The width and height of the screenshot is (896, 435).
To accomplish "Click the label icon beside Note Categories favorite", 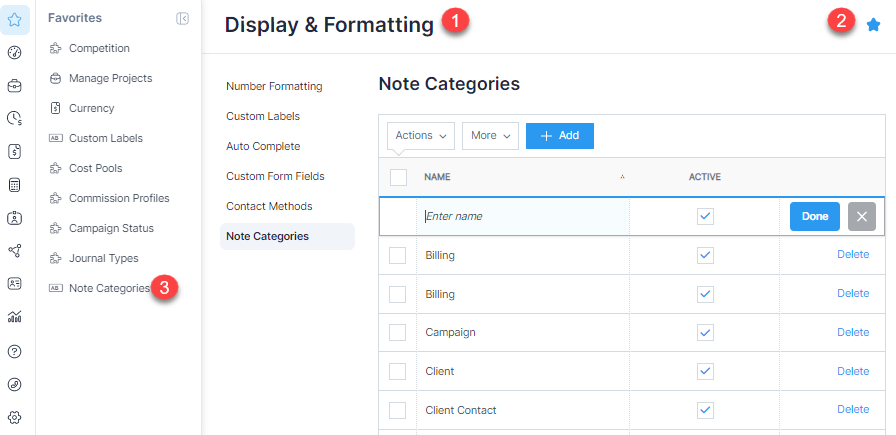I will click(x=55, y=288).
